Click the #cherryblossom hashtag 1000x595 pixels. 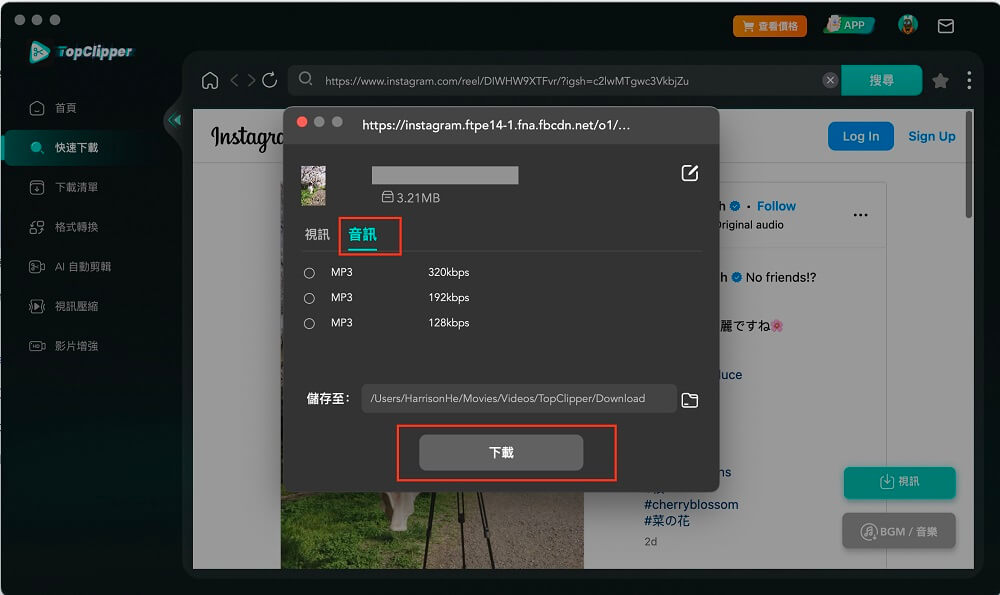point(691,504)
